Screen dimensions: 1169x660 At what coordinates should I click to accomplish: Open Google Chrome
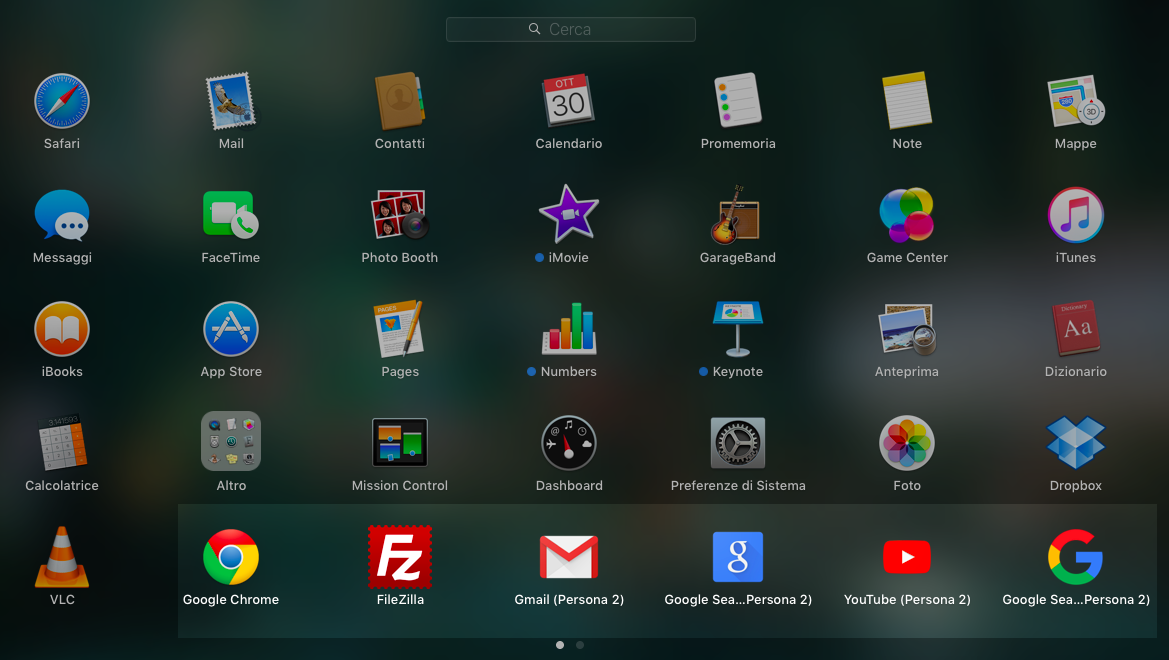(230, 557)
